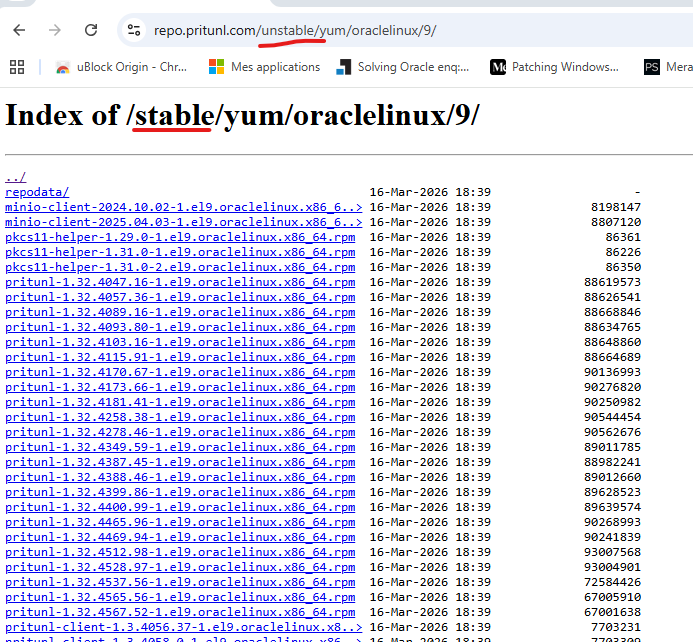This screenshot has height=642, width=693.
Task: Open the repodata/ folder link
Action: pyautogui.click(x=37, y=192)
